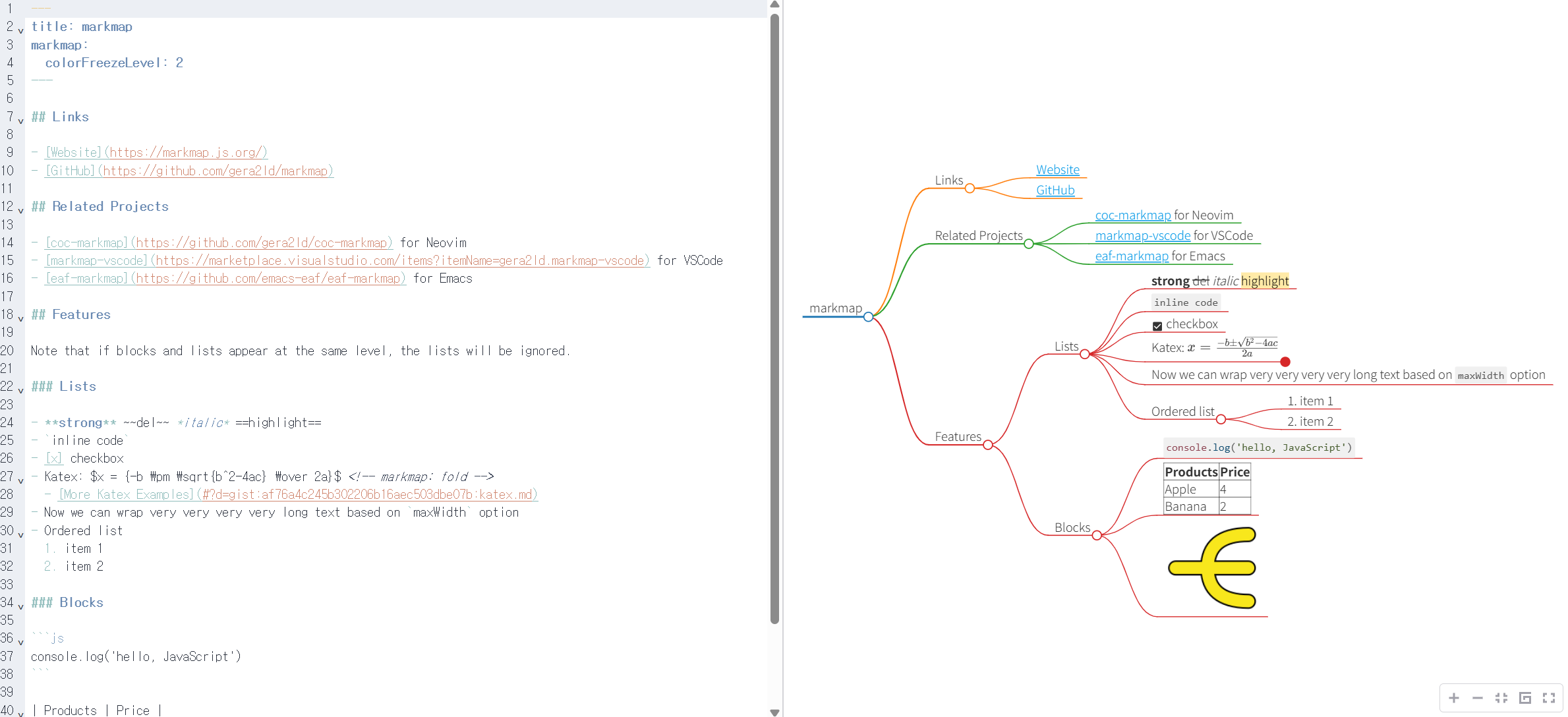Open markmap-vscode link in mind map
Image resolution: width=1568 pixels, height=717 pixels.
pos(1143,236)
